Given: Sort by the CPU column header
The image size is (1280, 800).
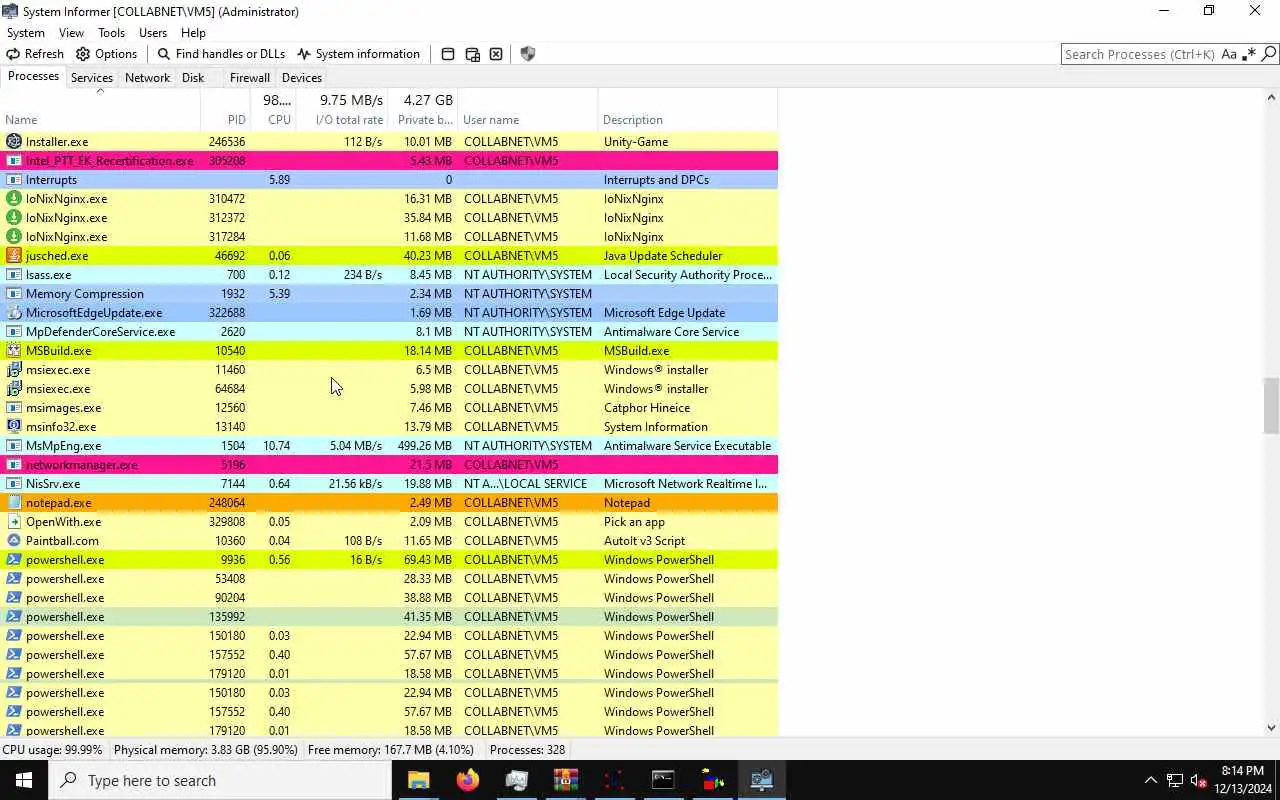Looking at the screenshot, I should (x=273, y=110).
